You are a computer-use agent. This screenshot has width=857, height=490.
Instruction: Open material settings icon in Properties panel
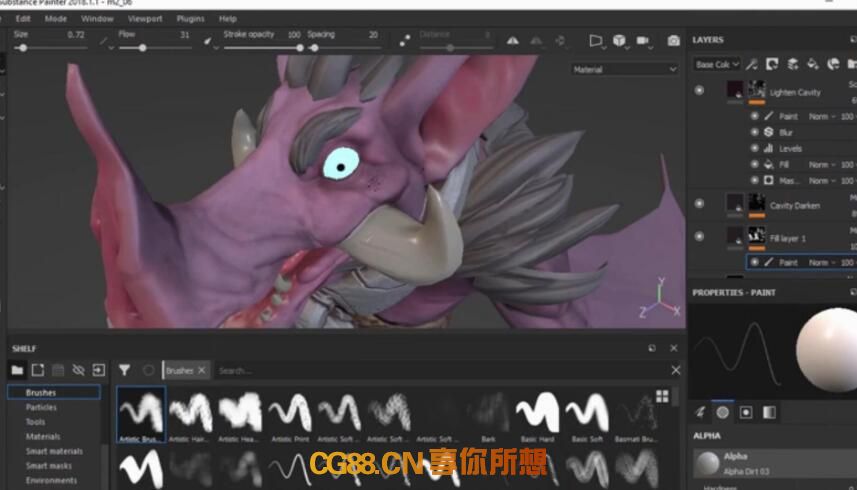click(x=769, y=412)
